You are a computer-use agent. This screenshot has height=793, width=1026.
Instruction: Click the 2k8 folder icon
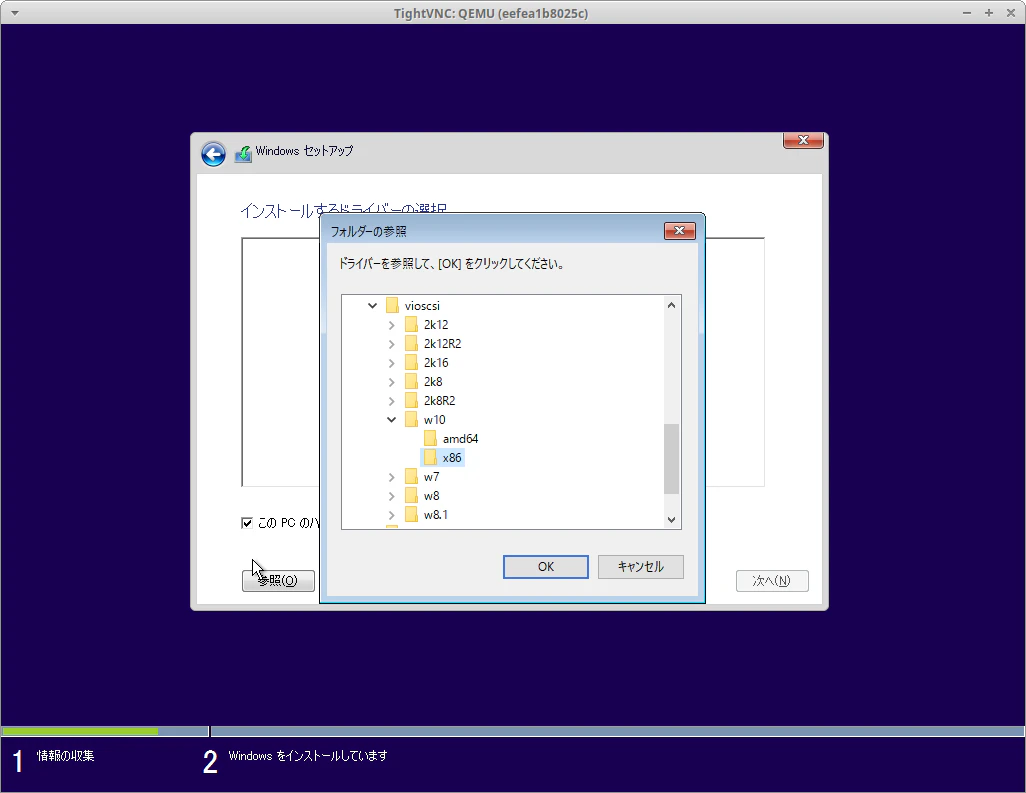coord(411,381)
